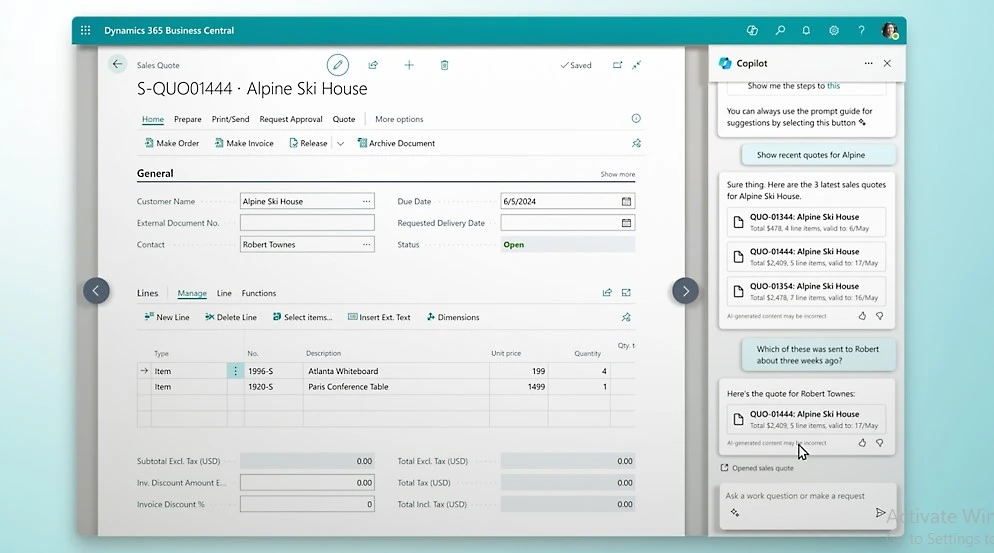Click the edit pencil icon
This screenshot has width=994, height=553.
point(338,65)
